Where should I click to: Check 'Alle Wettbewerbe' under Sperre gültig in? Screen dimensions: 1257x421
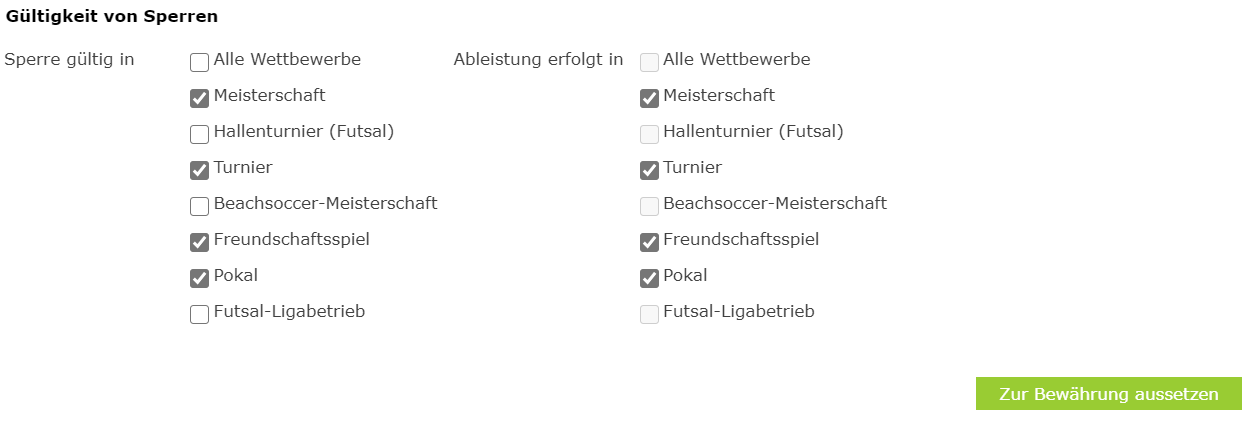(x=199, y=62)
